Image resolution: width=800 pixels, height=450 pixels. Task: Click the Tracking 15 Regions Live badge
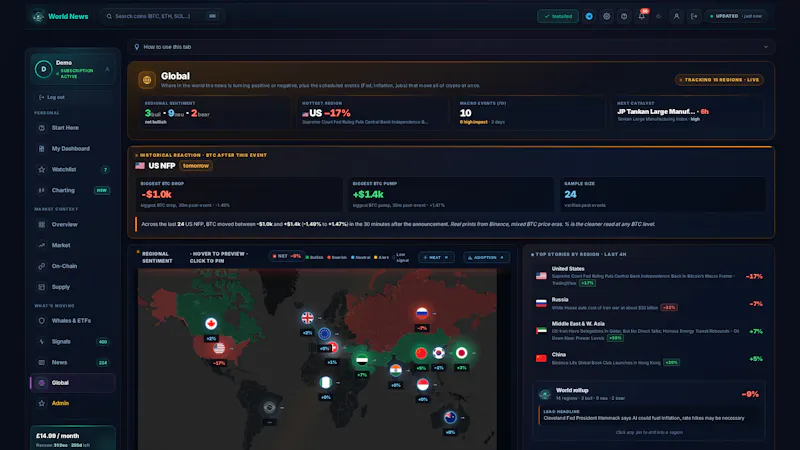pyautogui.click(x=719, y=80)
